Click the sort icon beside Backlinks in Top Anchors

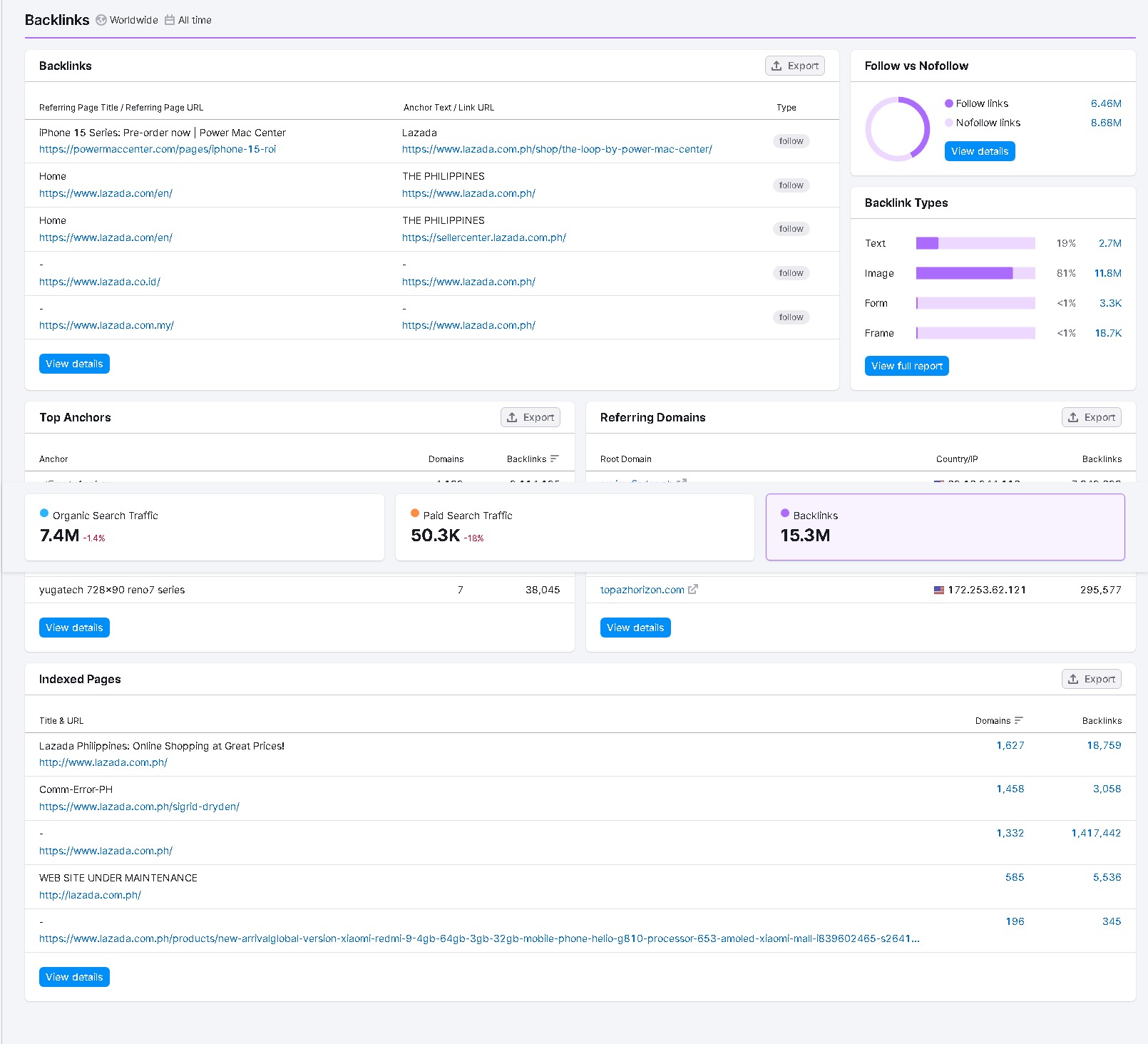pyautogui.click(x=555, y=459)
